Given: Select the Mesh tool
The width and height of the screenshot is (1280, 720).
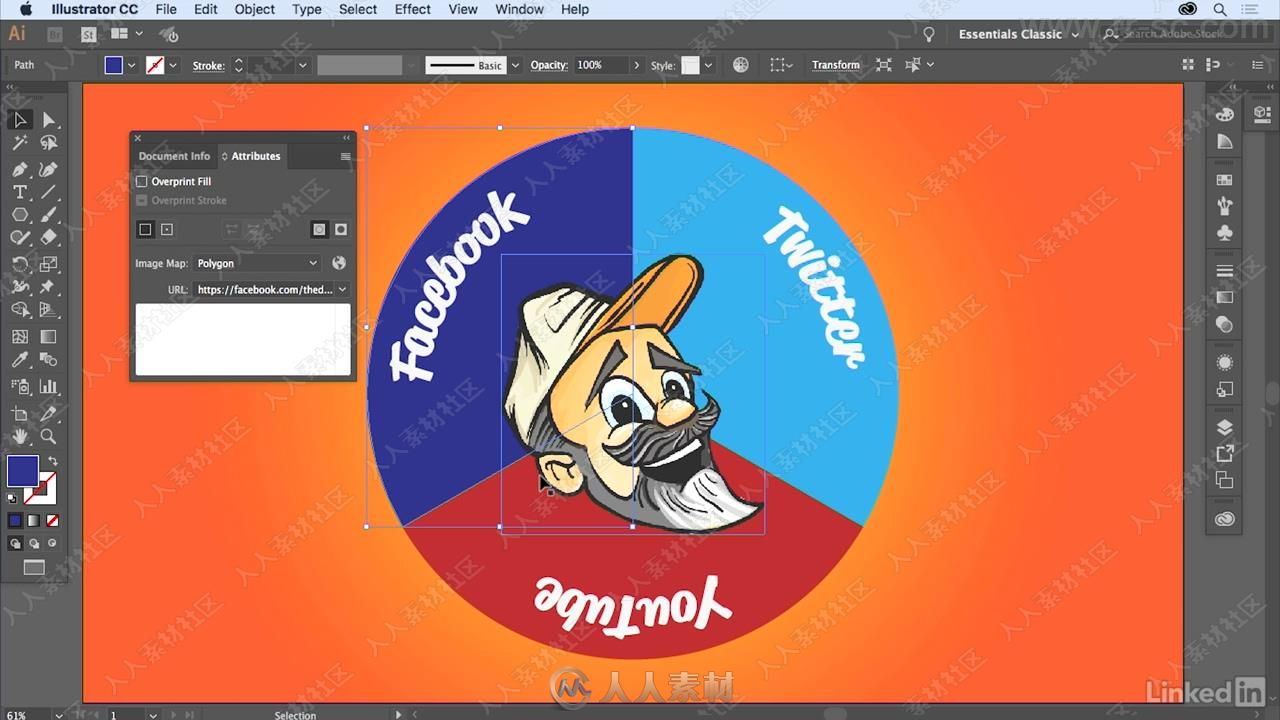Looking at the screenshot, I should [19, 337].
